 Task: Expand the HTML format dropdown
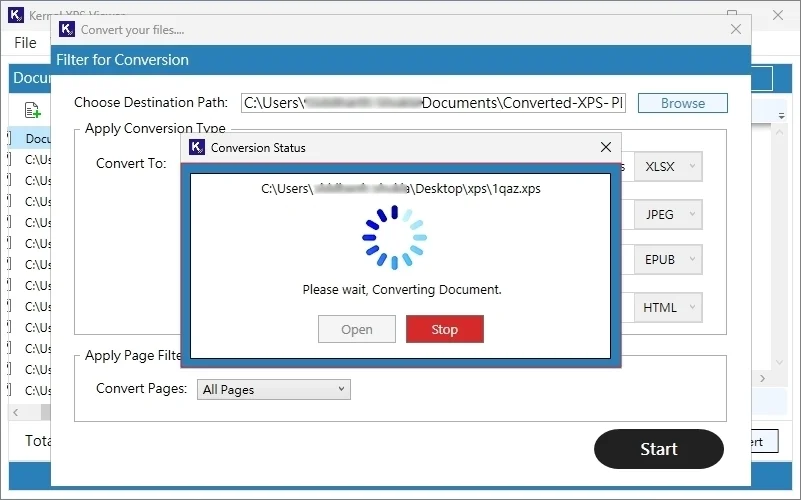pos(668,307)
